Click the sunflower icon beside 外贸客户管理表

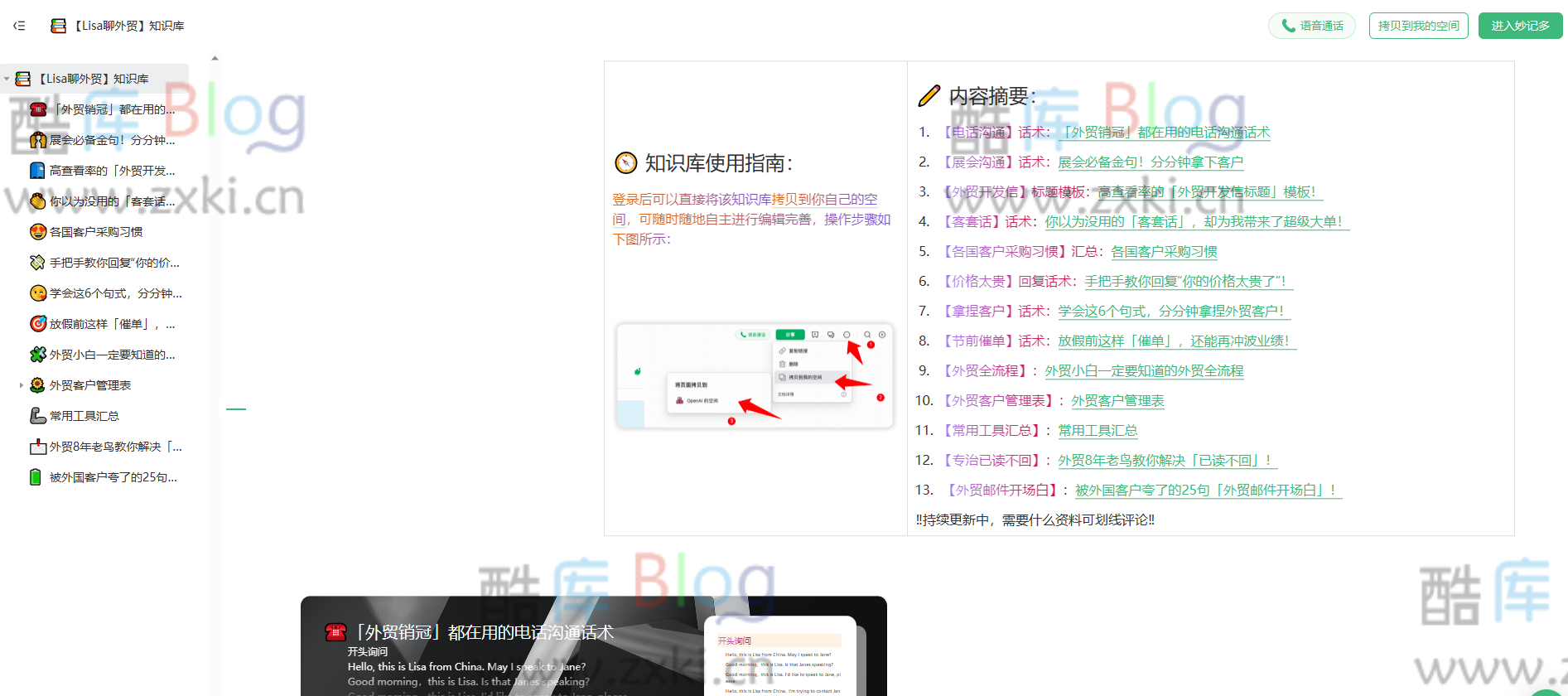point(37,385)
